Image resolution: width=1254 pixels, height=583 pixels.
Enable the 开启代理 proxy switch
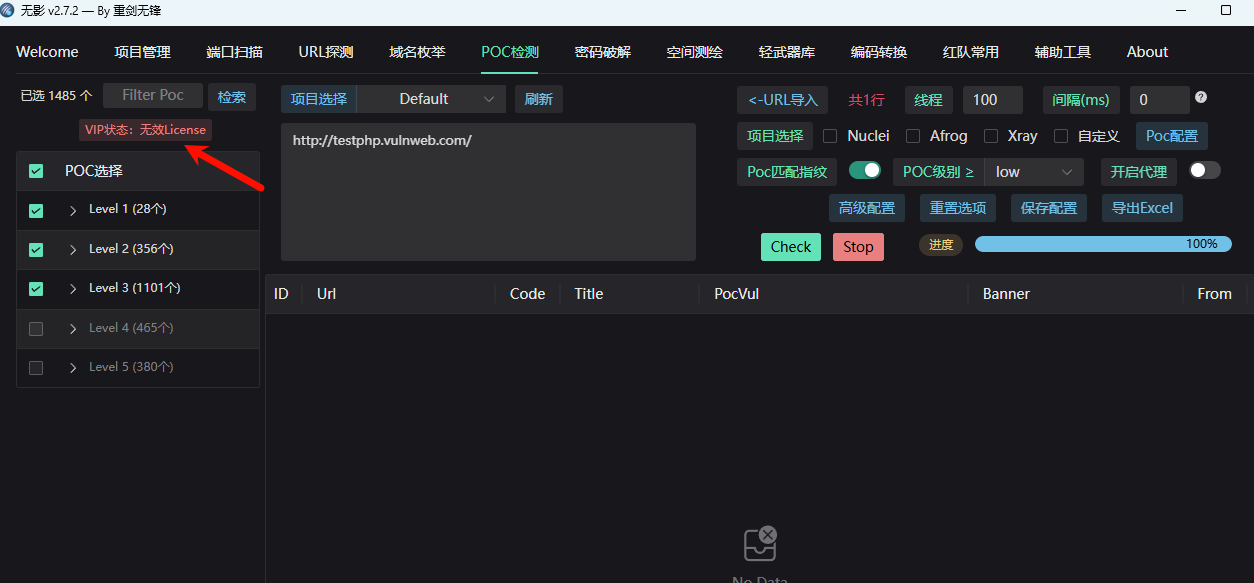point(1204,171)
